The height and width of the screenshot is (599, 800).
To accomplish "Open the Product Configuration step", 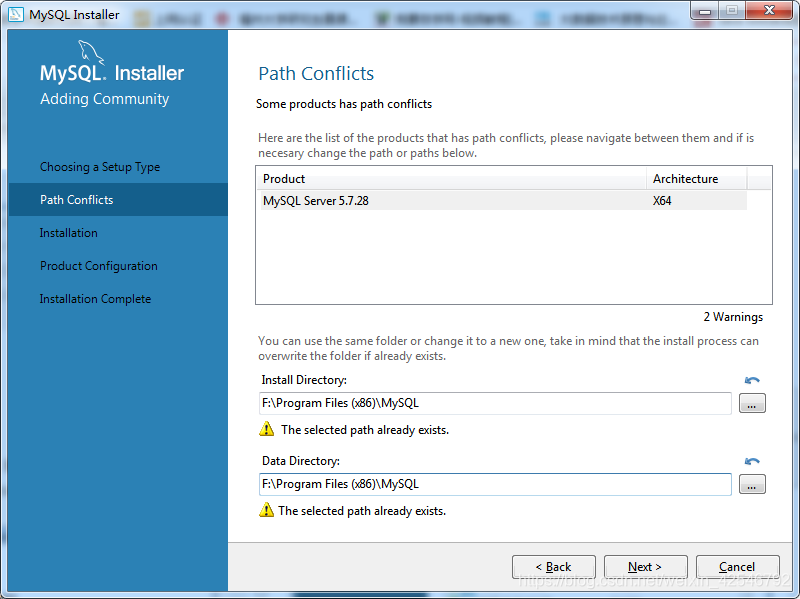I will pos(98,266).
